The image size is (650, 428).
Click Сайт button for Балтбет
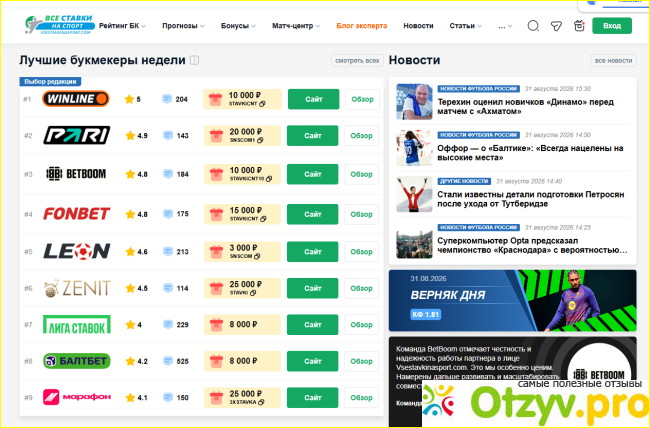[313, 361]
